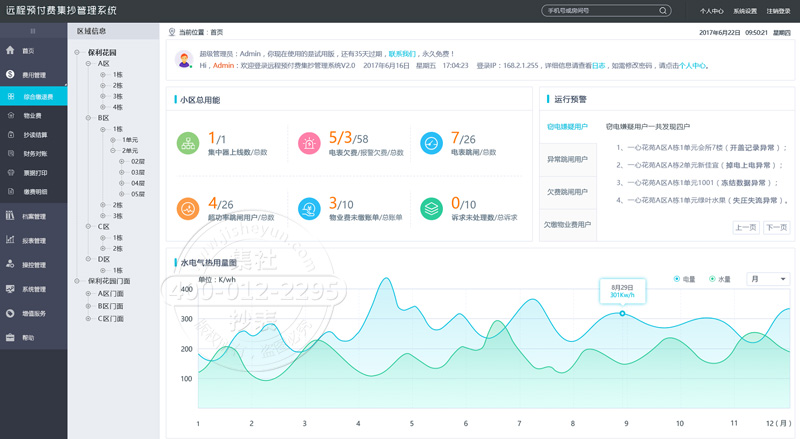
Task: Click the 8月29日 data point on chart
Action: (x=622, y=314)
